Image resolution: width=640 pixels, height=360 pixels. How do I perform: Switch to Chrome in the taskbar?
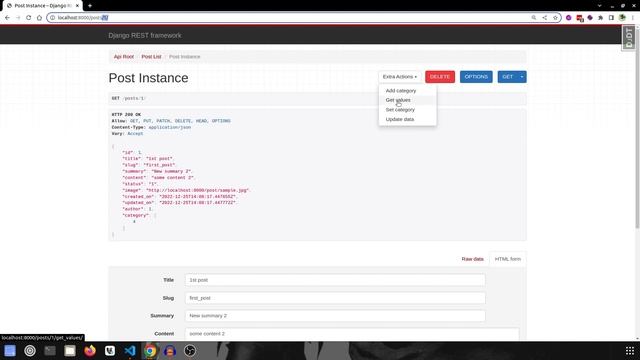[150, 351]
